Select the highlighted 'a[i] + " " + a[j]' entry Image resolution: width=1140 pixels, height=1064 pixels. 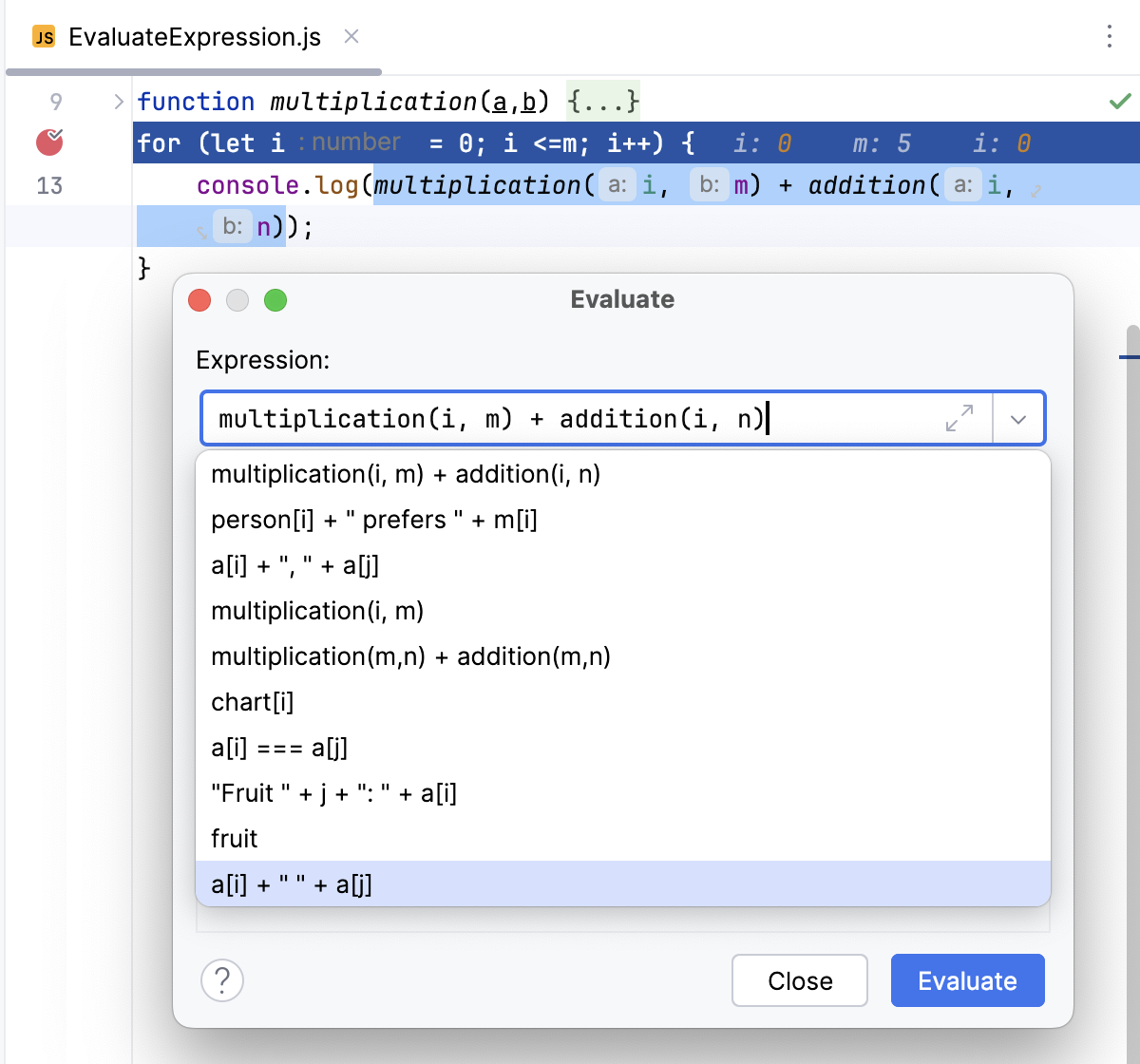pos(291,884)
